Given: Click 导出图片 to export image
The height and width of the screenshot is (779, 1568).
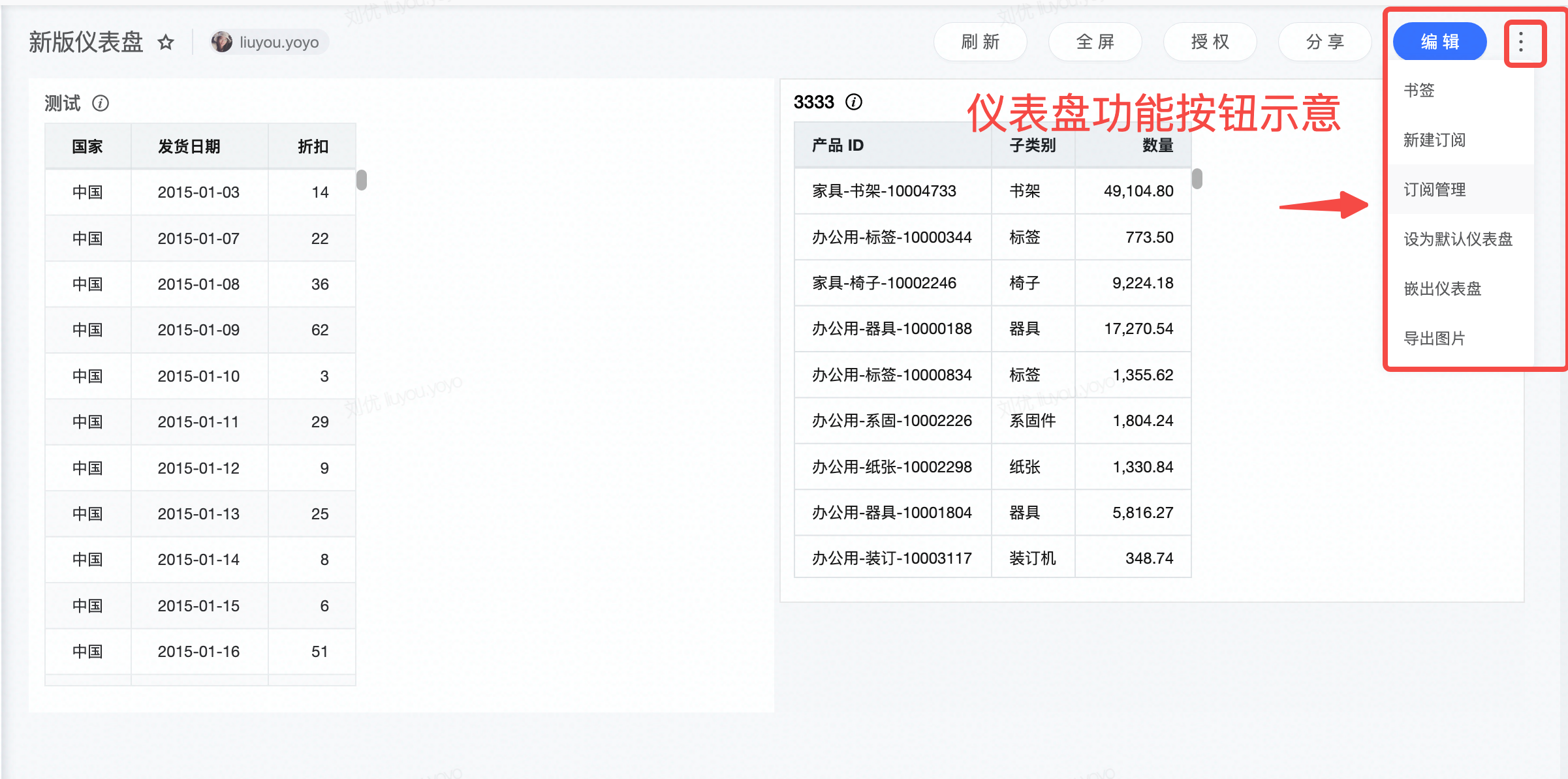Looking at the screenshot, I should tap(1434, 338).
